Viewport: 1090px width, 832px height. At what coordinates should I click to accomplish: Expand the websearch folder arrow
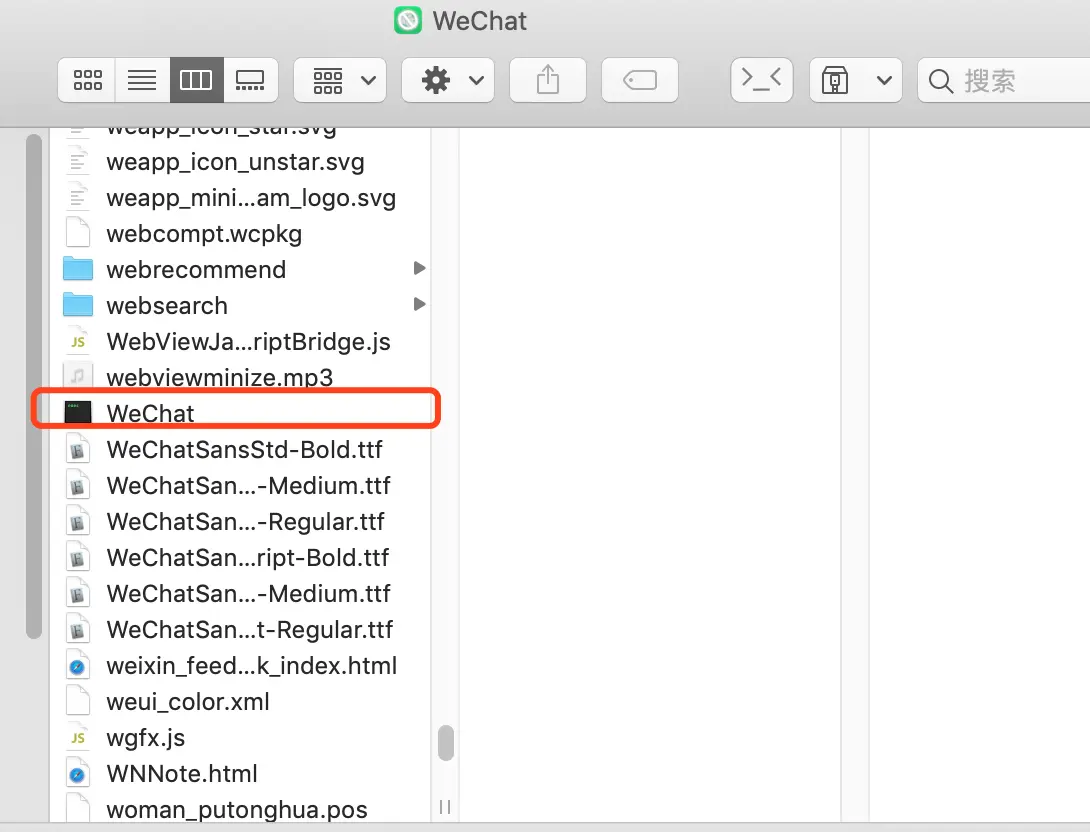(x=419, y=304)
